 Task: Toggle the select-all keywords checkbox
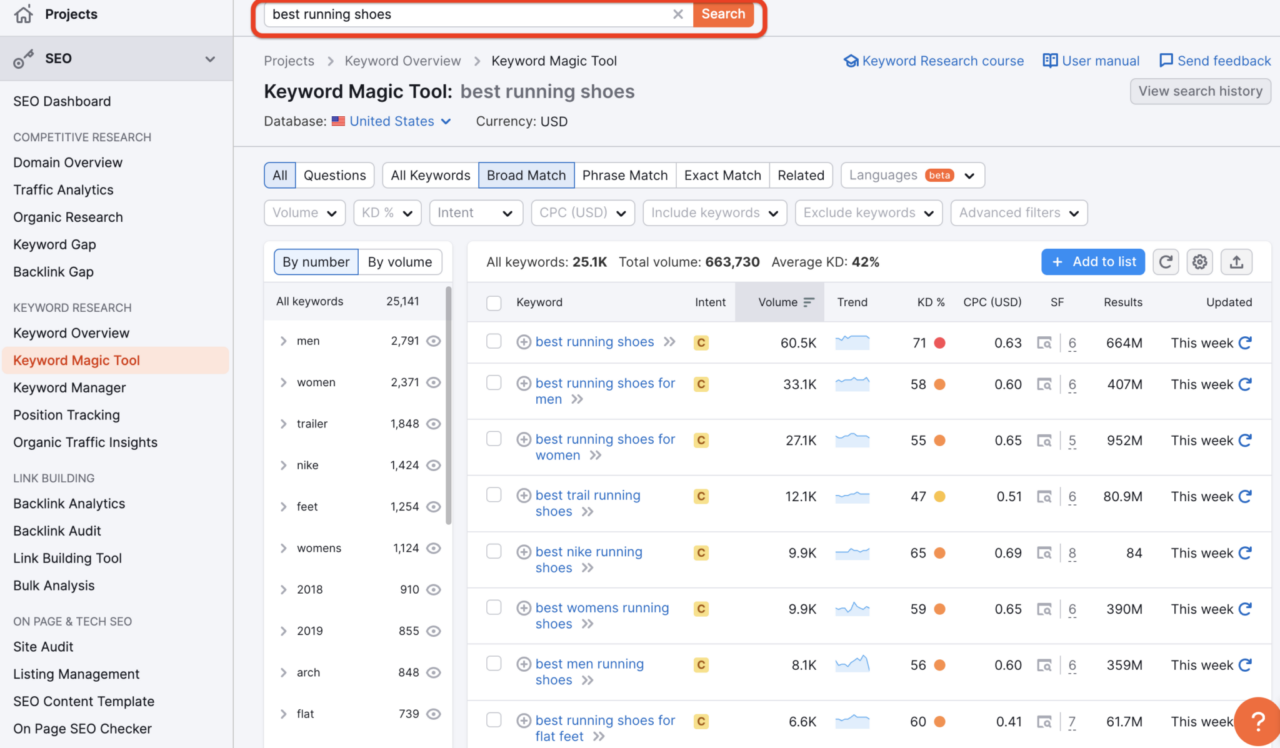(494, 303)
